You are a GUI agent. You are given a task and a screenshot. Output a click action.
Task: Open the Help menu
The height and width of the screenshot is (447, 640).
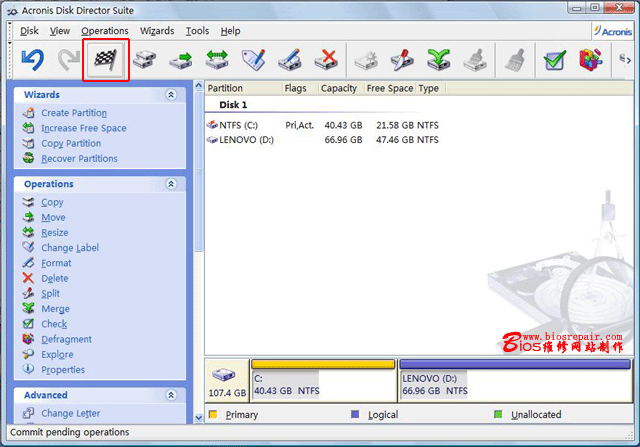[x=231, y=31]
